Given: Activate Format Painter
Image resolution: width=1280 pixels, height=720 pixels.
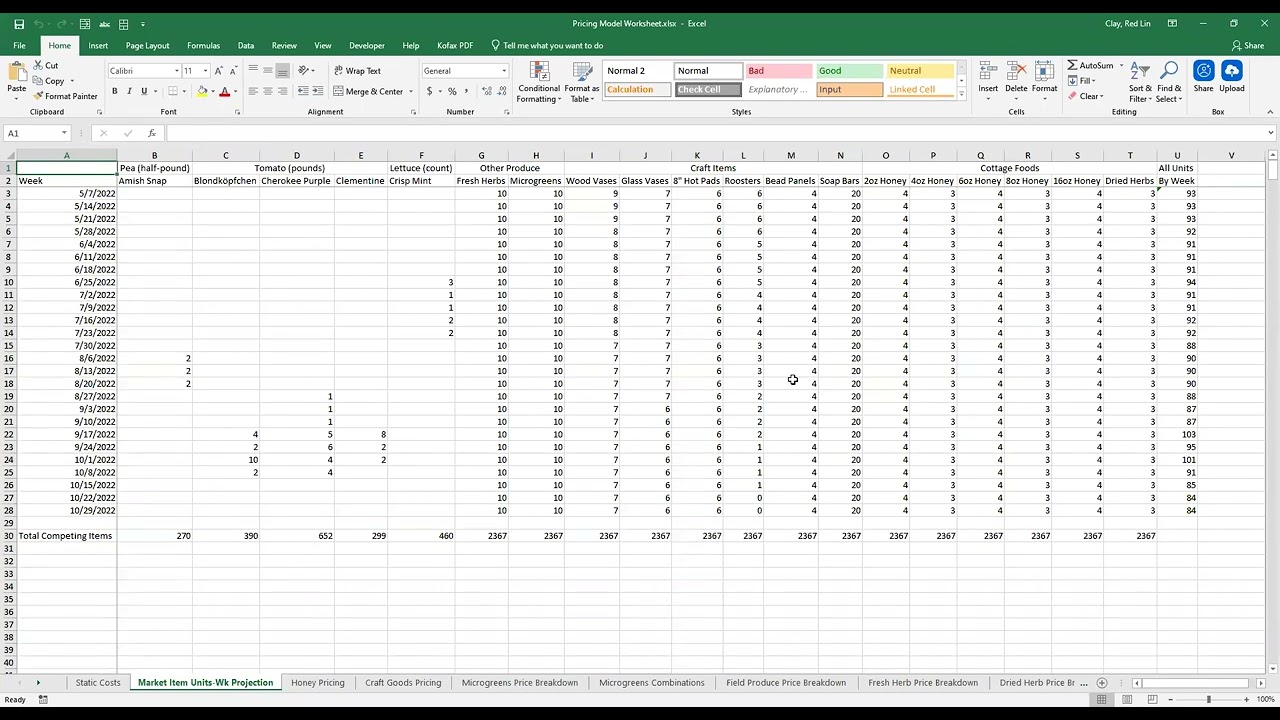Looking at the screenshot, I should click(x=65, y=96).
